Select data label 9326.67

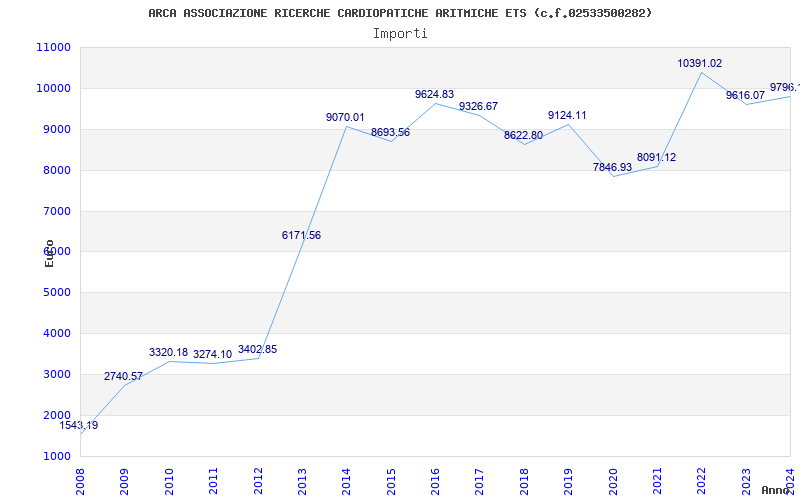point(479,107)
